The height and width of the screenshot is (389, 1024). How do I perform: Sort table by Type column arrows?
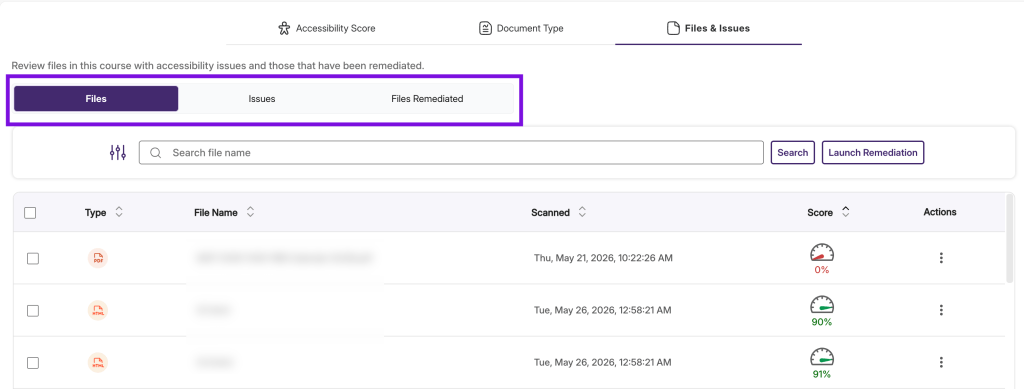[119, 212]
